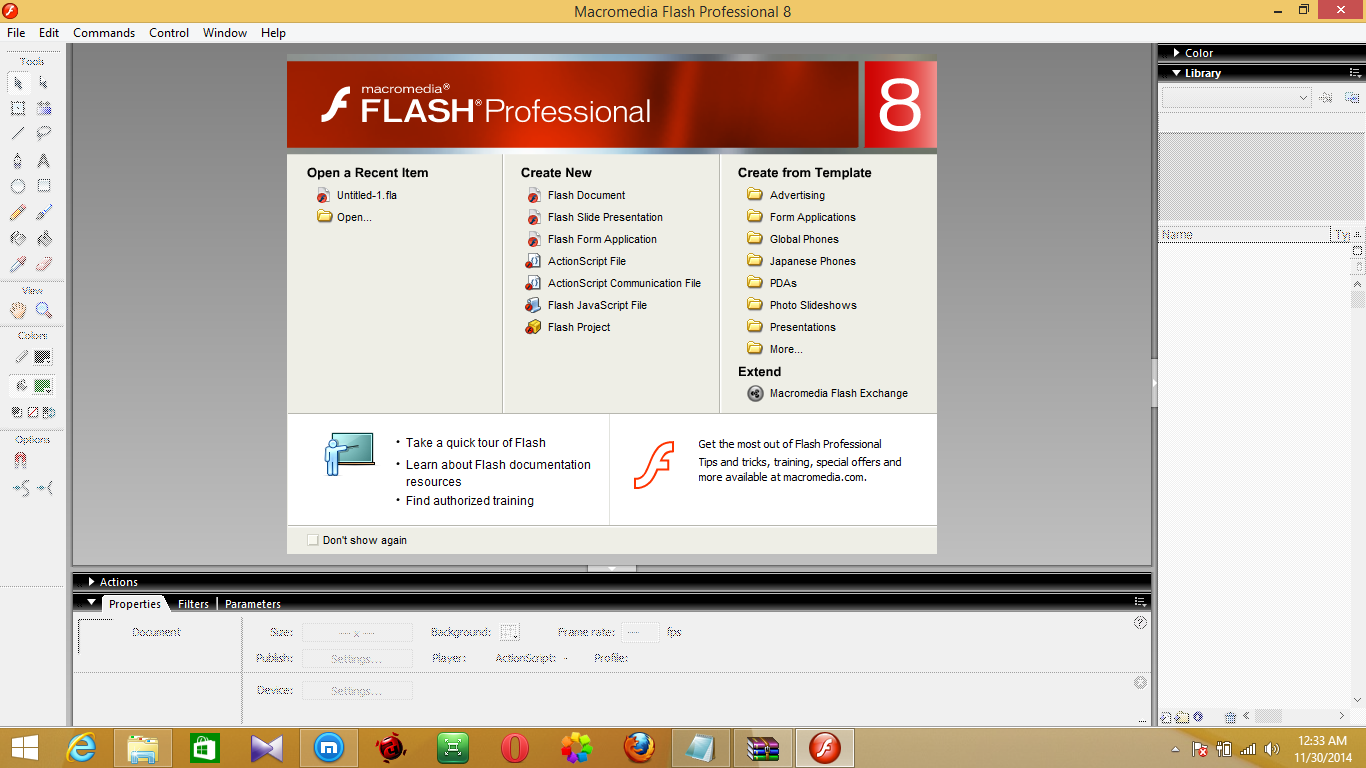Open the Commands menu
Image resolution: width=1366 pixels, height=768 pixels.
pos(103,32)
